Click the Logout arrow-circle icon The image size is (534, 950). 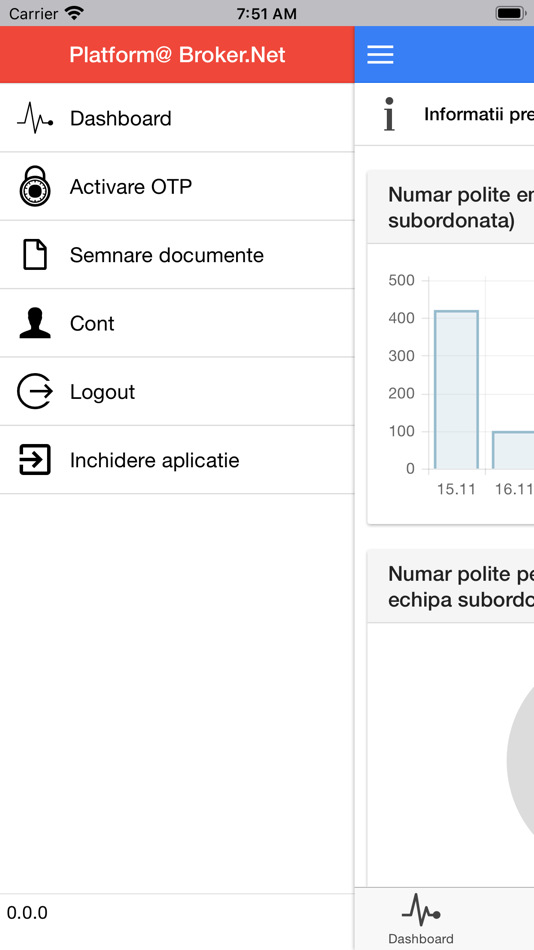click(x=35, y=391)
